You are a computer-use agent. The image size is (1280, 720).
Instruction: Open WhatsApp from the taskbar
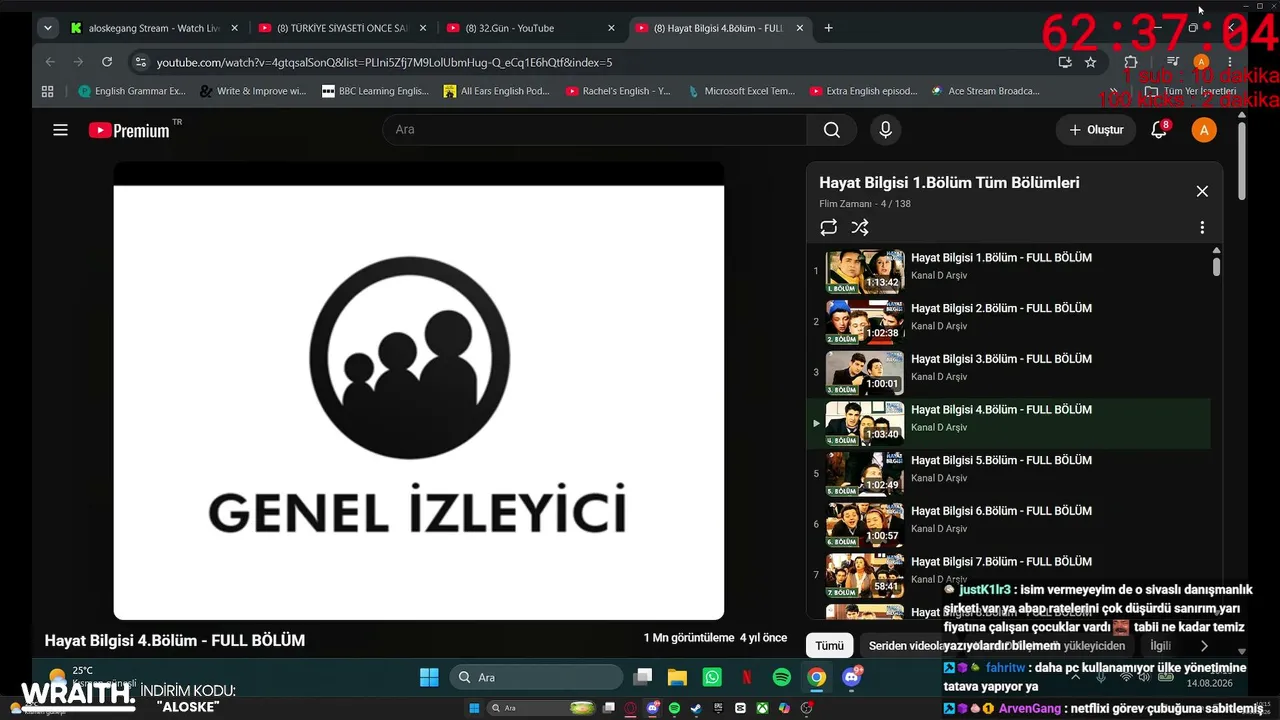[712, 677]
